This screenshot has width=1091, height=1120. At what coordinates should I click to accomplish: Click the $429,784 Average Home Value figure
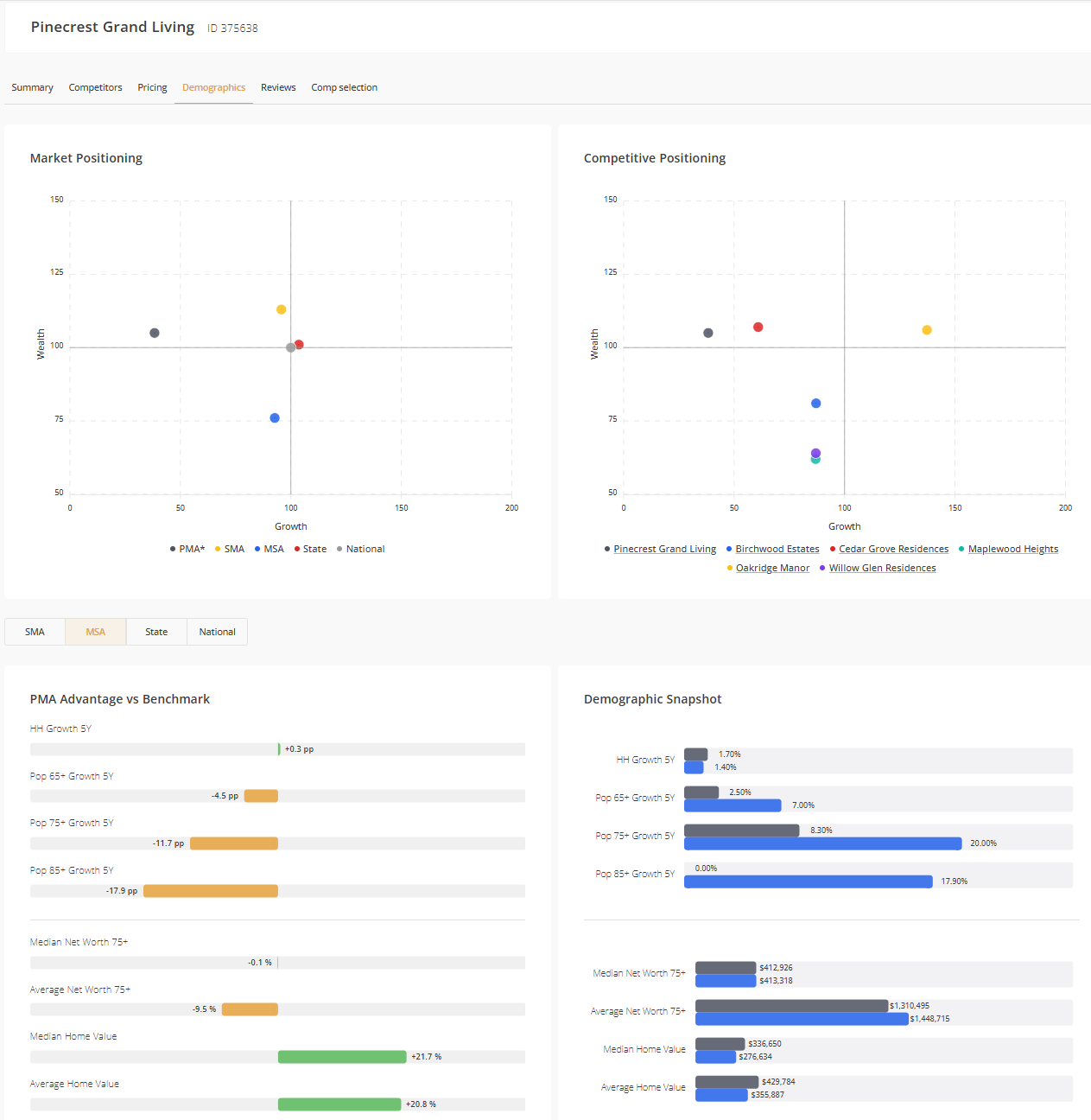[x=778, y=1082]
